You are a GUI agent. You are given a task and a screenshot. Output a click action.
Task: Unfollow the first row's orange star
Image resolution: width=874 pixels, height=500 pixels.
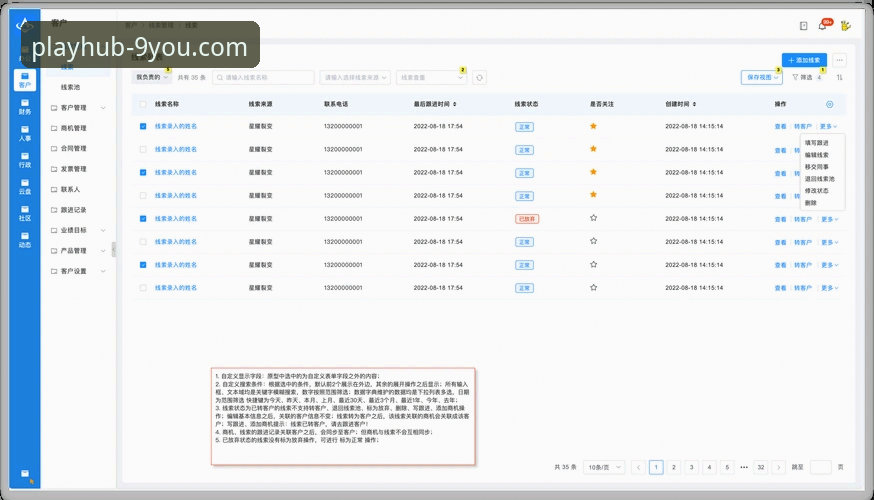pyautogui.click(x=593, y=126)
